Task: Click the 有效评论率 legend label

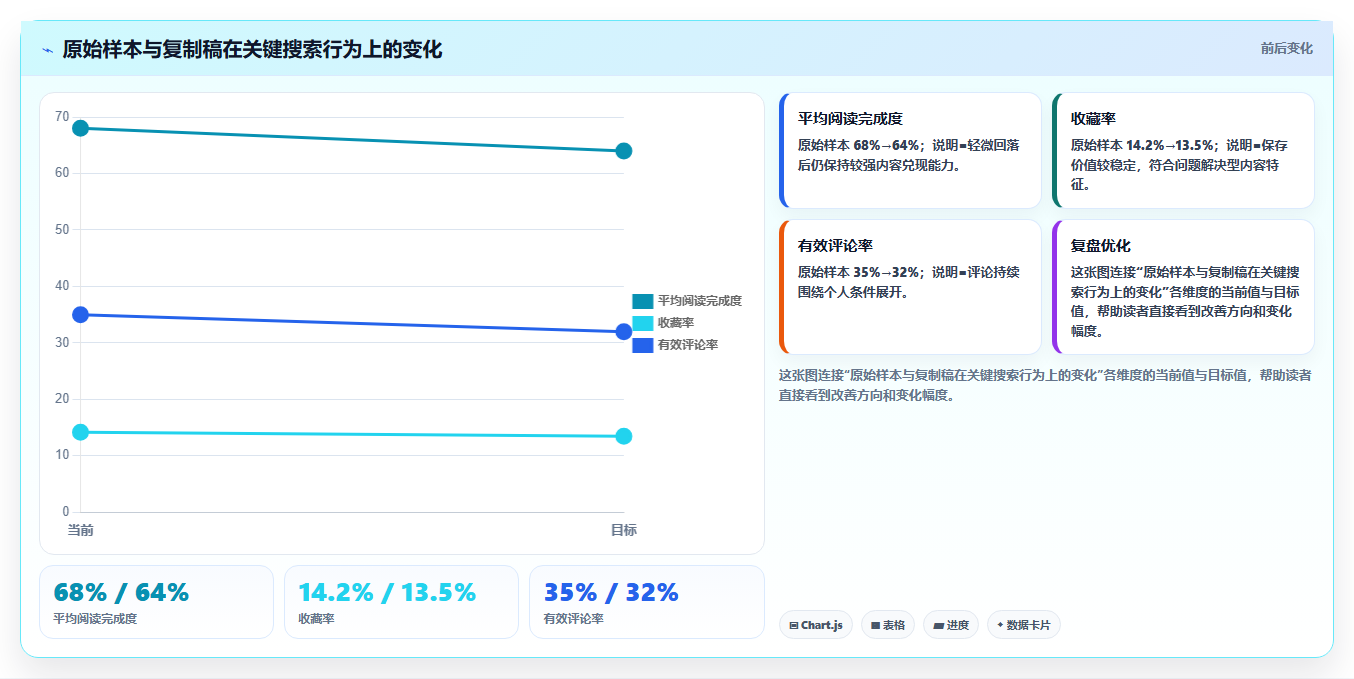Action: point(688,345)
